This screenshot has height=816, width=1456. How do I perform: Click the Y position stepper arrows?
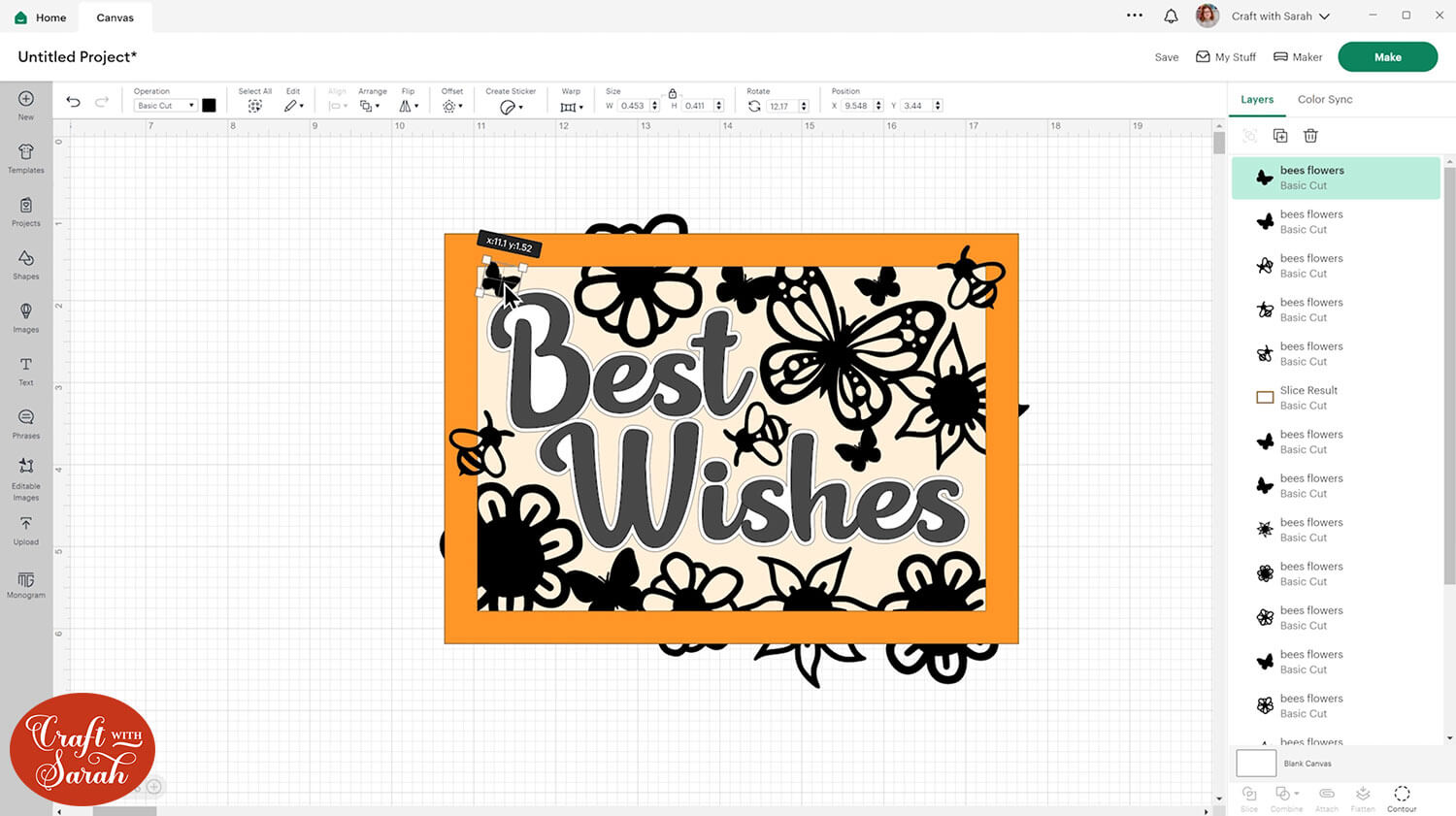(938, 106)
